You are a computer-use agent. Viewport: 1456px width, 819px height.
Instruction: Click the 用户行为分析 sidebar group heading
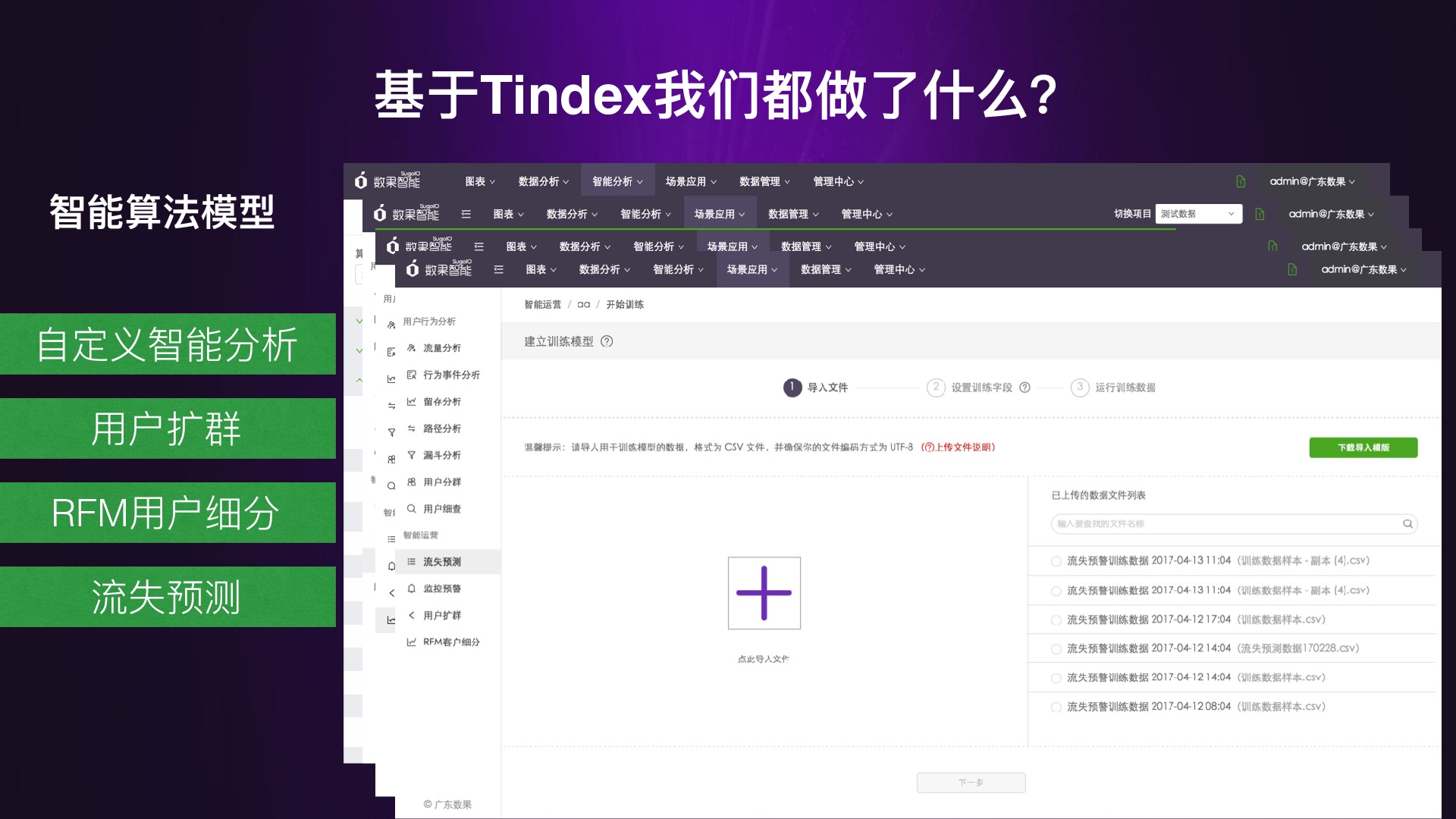[x=429, y=322]
